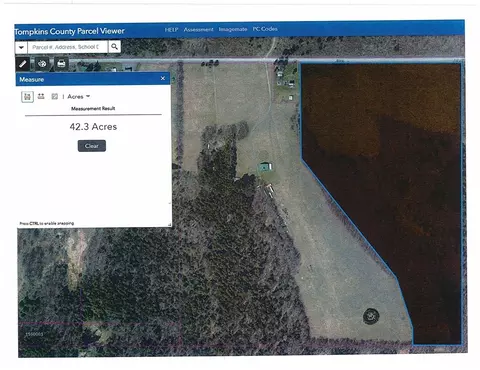Click the green-roofed building on the map
The height and width of the screenshot is (370, 480).
click(x=266, y=167)
